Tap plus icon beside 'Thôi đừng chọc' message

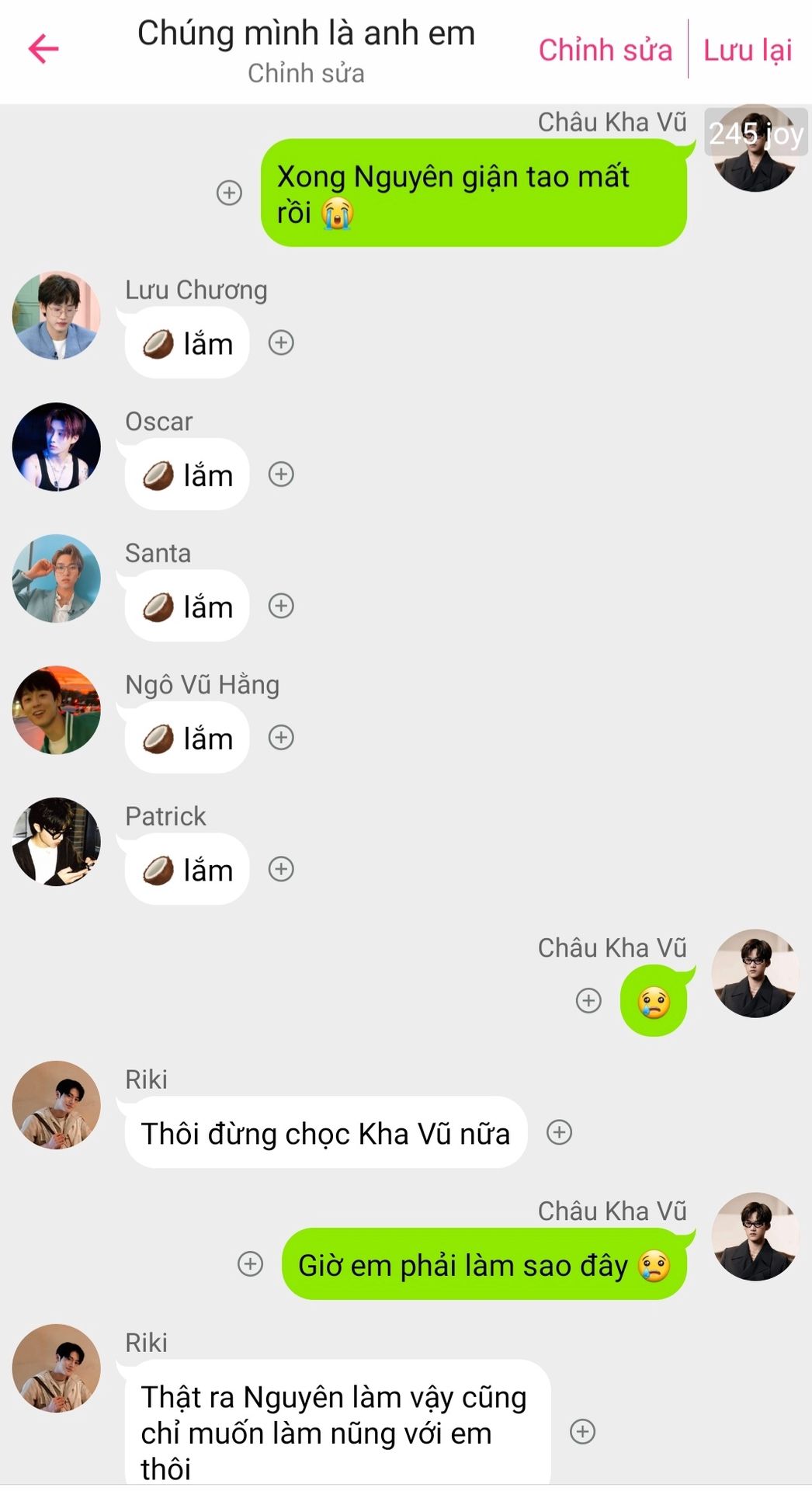click(560, 1132)
